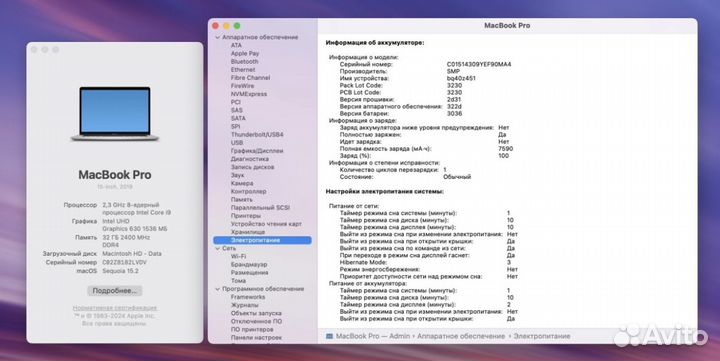Click Информация об аккумуляторе heading
The image size is (720, 361).
(375, 43)
